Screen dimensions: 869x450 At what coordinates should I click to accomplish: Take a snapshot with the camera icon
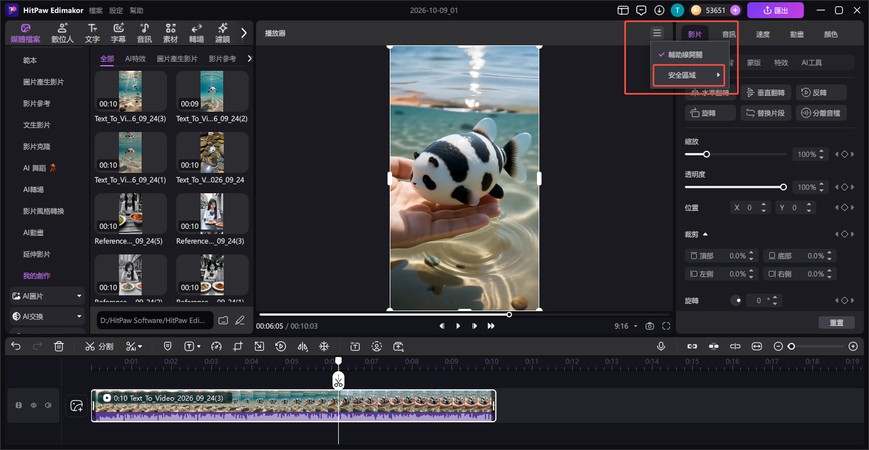pyautogui.click(x=650, y=326)
